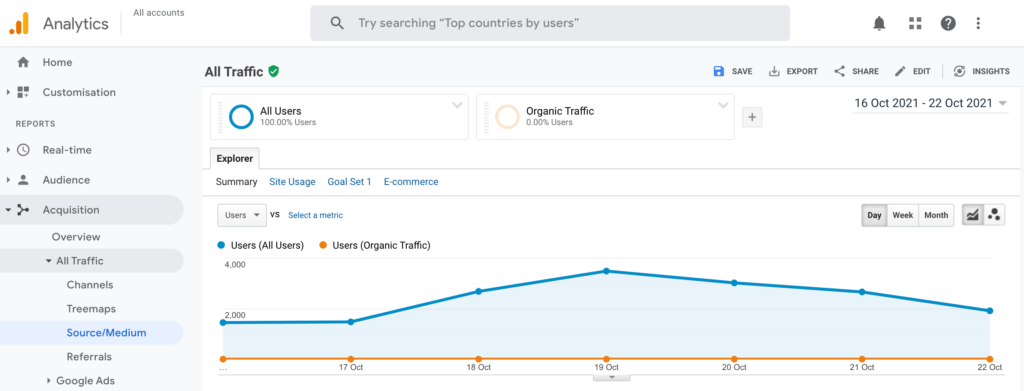Expand the chart handle below the graph
Screen dimensions: 1024x391
pyautogui.click(x=612, y=377)
